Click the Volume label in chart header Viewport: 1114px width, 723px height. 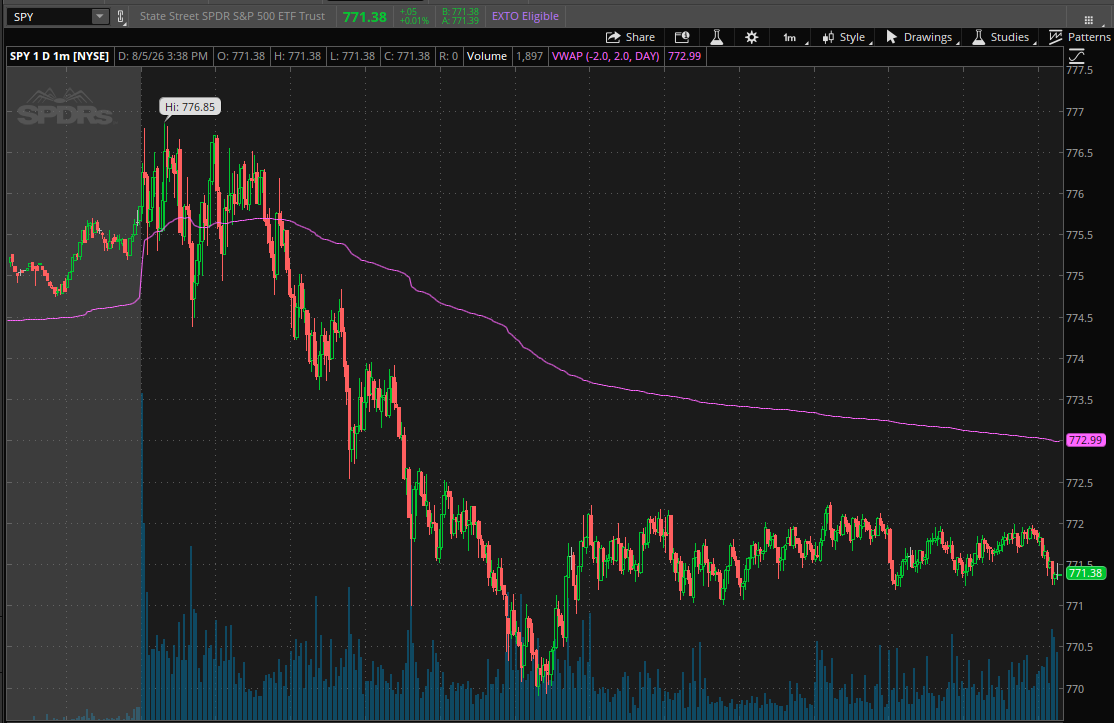pyautogui.click(x=487, y=56)
